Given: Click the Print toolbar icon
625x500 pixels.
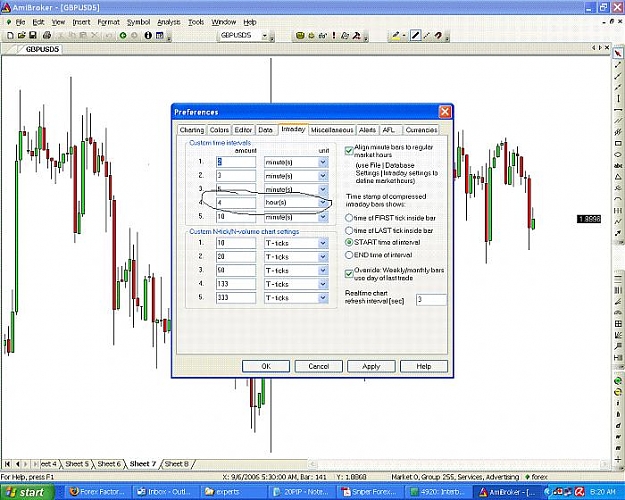Looking at the screenshot, I should click(47, 35).
